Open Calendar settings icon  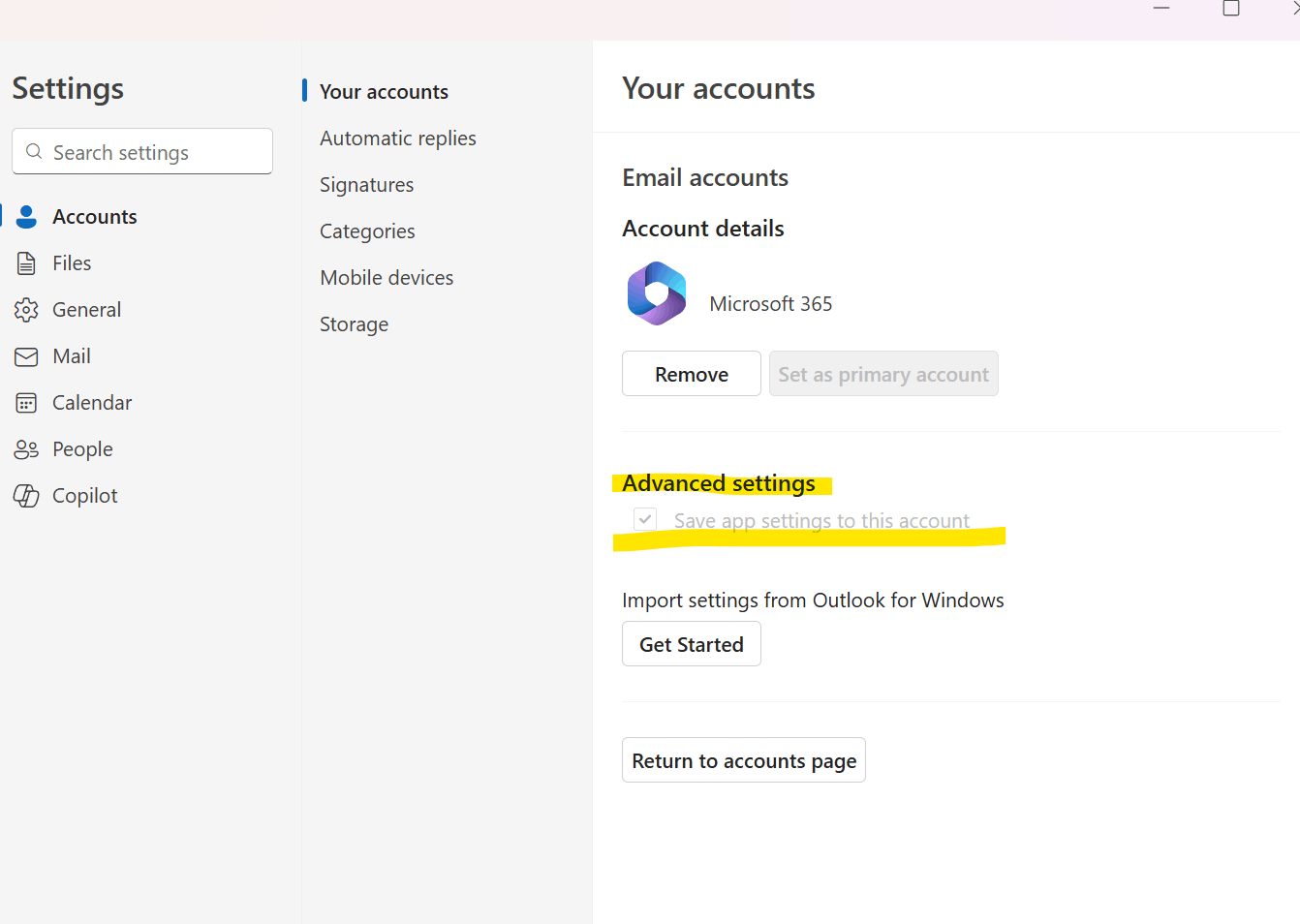coord(26,402)
